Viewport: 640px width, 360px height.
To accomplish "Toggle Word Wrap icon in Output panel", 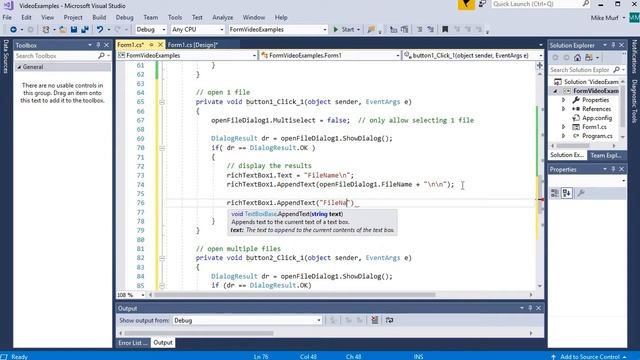I will coord(389,320).
